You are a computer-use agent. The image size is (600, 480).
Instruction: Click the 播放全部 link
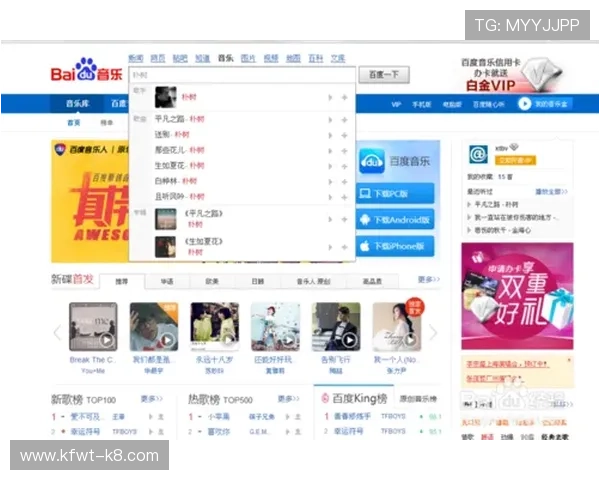[551, 191]
